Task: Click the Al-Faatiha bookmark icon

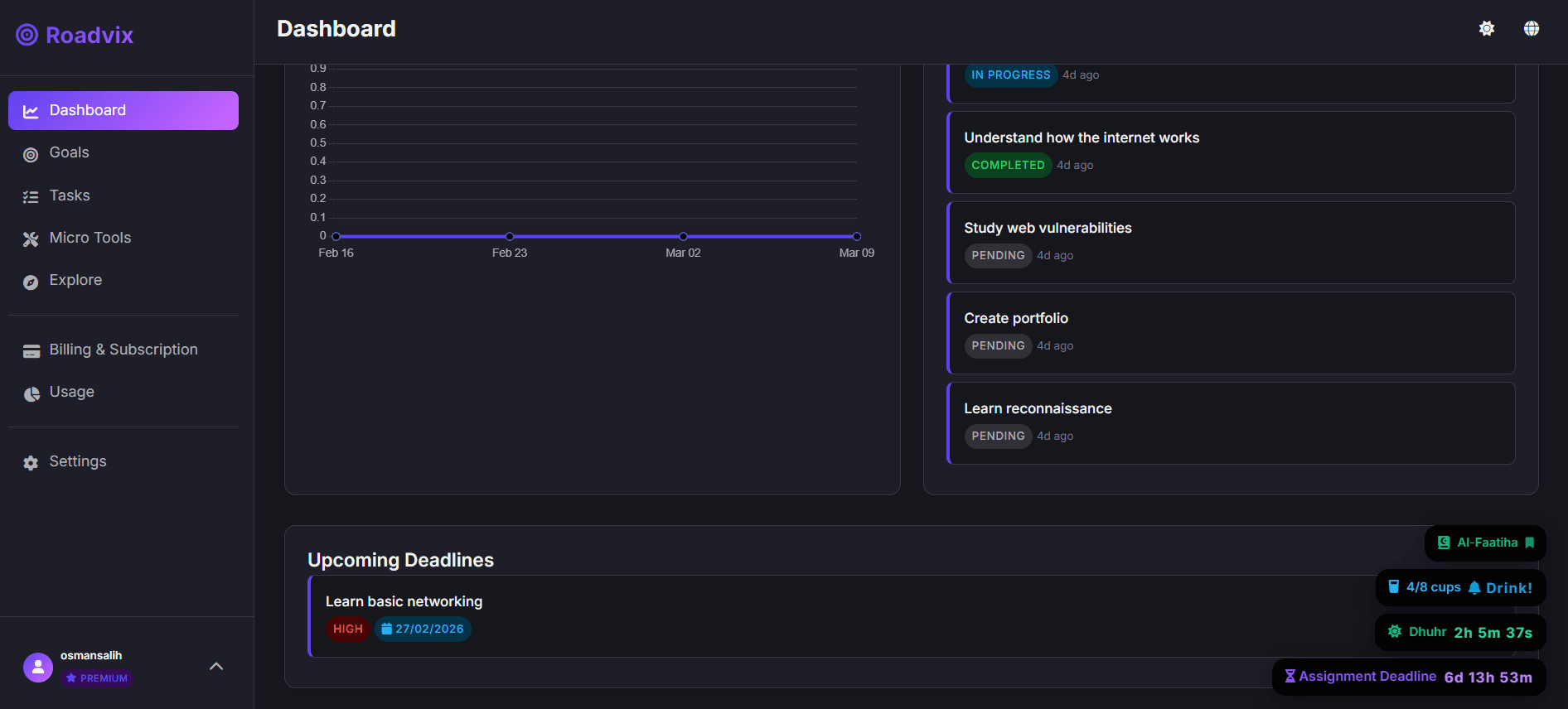Action: point(1530,543)
